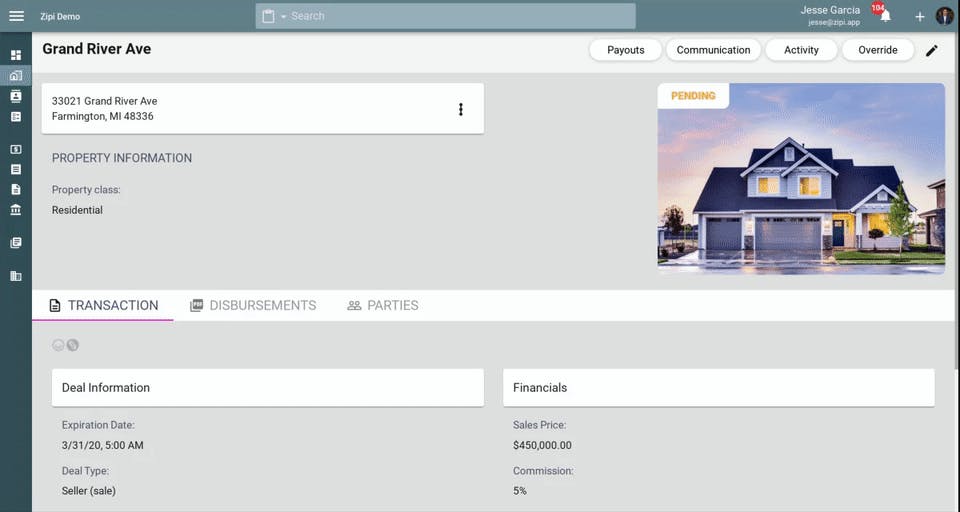The image size is (960, 512).
Task: Expand the search type dropdown arrow
Action: click(x=283, y=17)
